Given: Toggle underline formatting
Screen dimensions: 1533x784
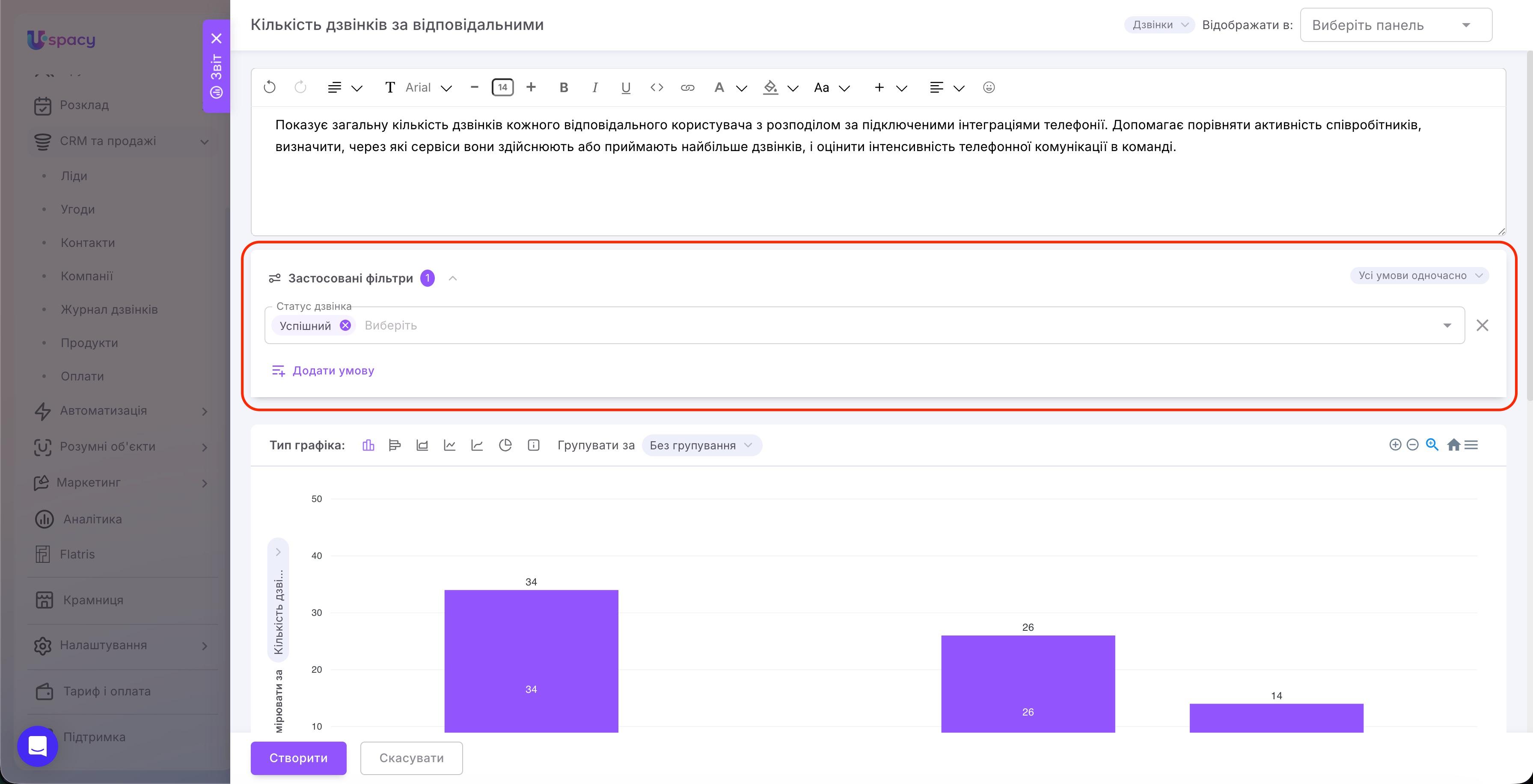Looking at the screenshot, I should (x=625, y=88).
